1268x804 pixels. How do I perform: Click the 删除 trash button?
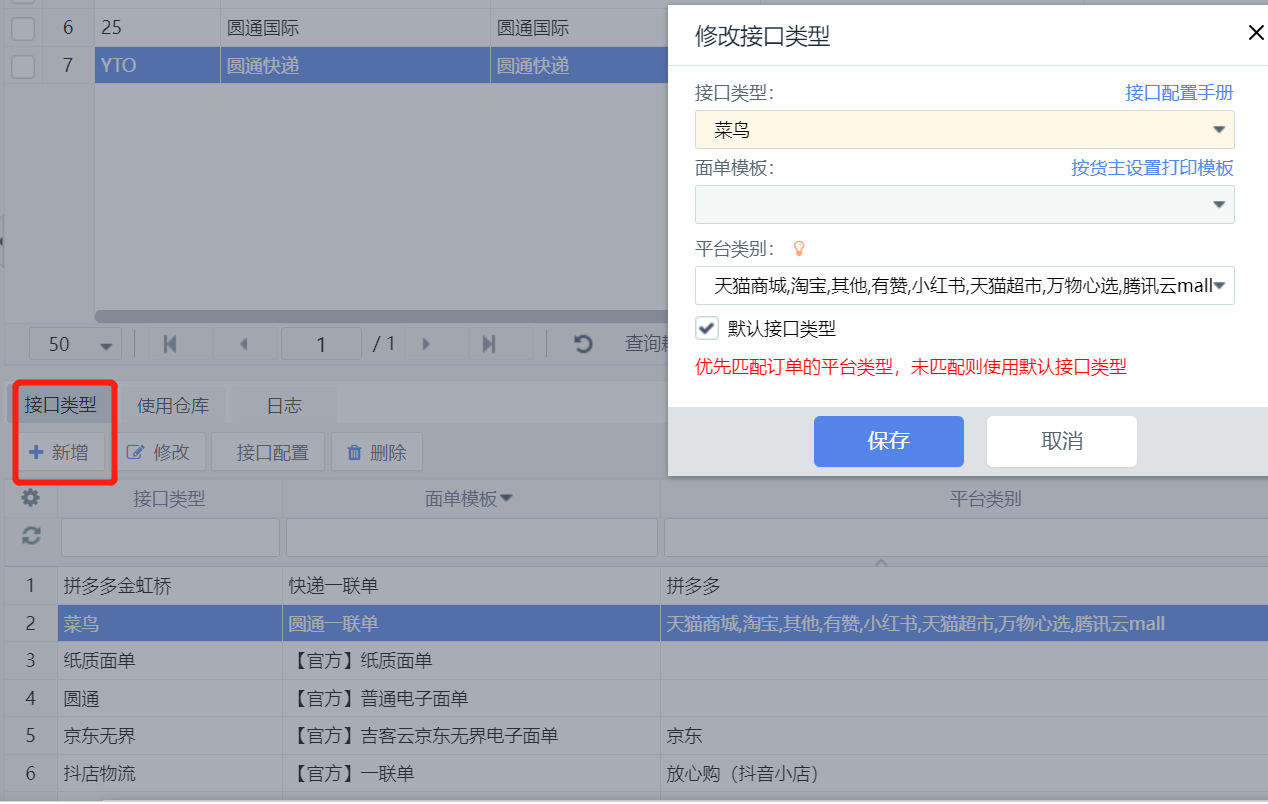point(377,452)
